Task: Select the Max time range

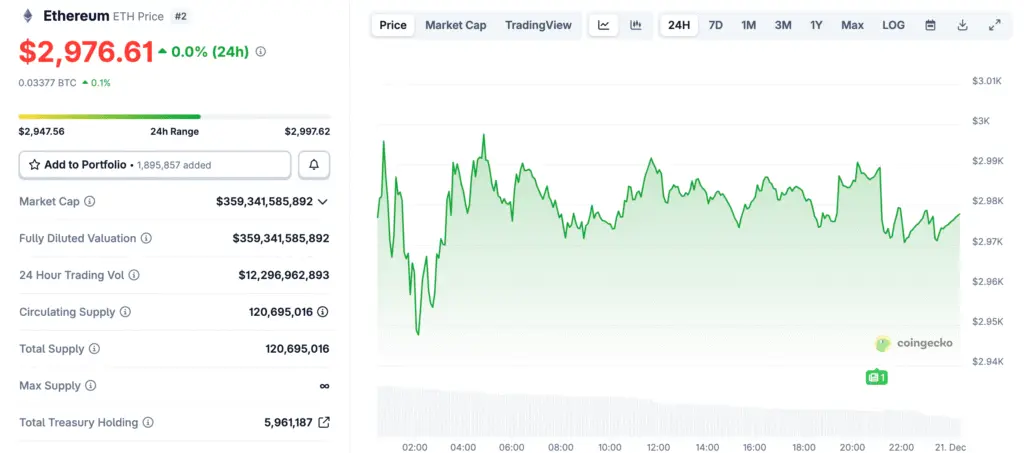Action: [852, 25]
